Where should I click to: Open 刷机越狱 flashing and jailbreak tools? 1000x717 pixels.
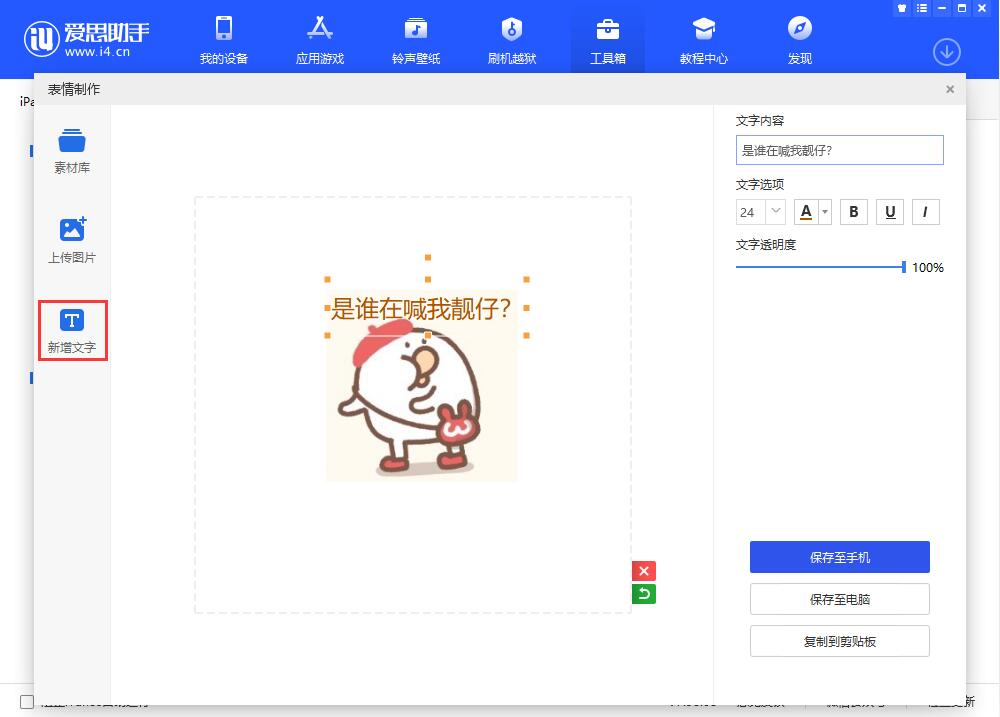[x=511, y=38]
